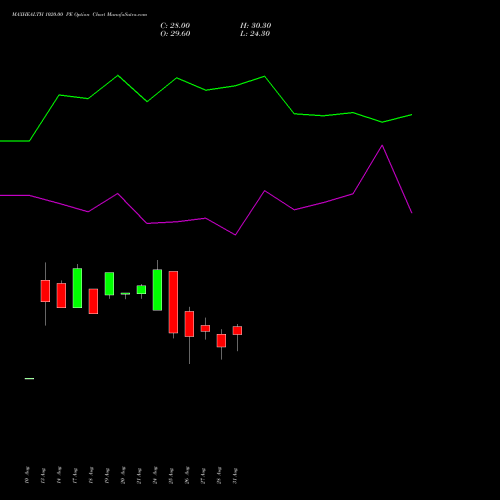Select the red candle with long wick for 26 Aug
The height and width of the screenshot is (500, 500).
pyautogui.click(x=189, y=324)
